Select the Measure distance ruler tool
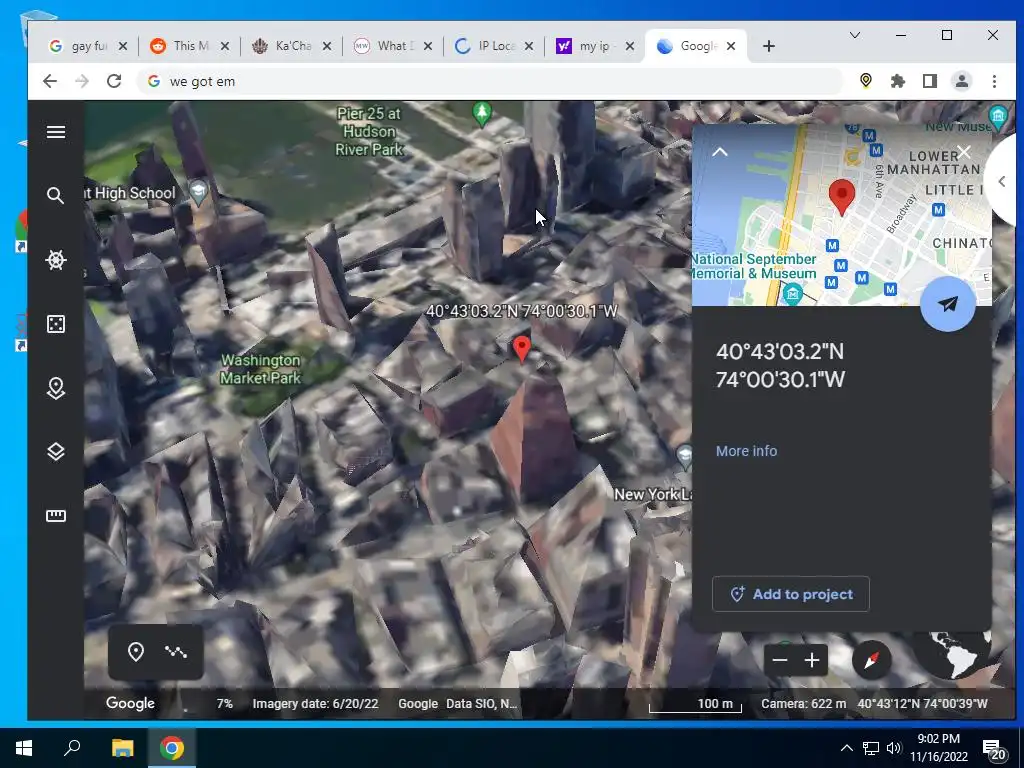The height and width of the screenshot is (768, 1024). 56,516
